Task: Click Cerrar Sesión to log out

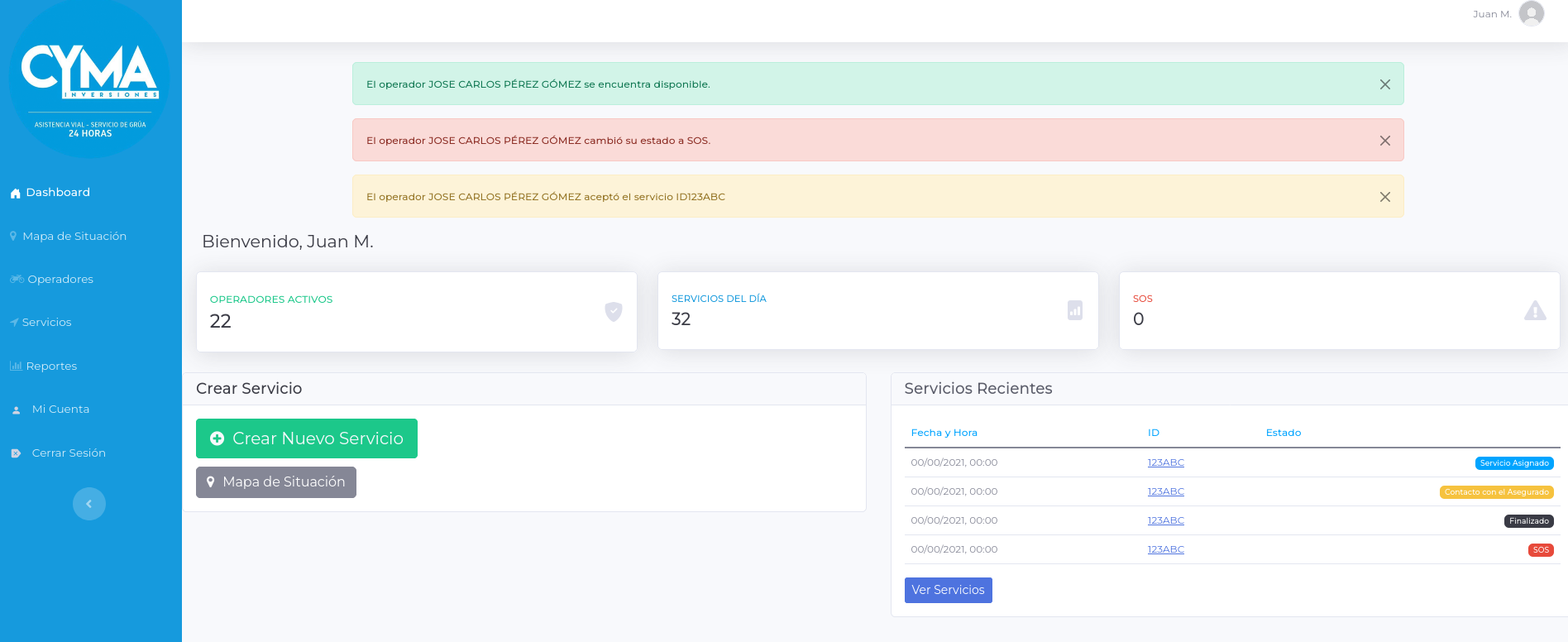Action: [68, 453]
